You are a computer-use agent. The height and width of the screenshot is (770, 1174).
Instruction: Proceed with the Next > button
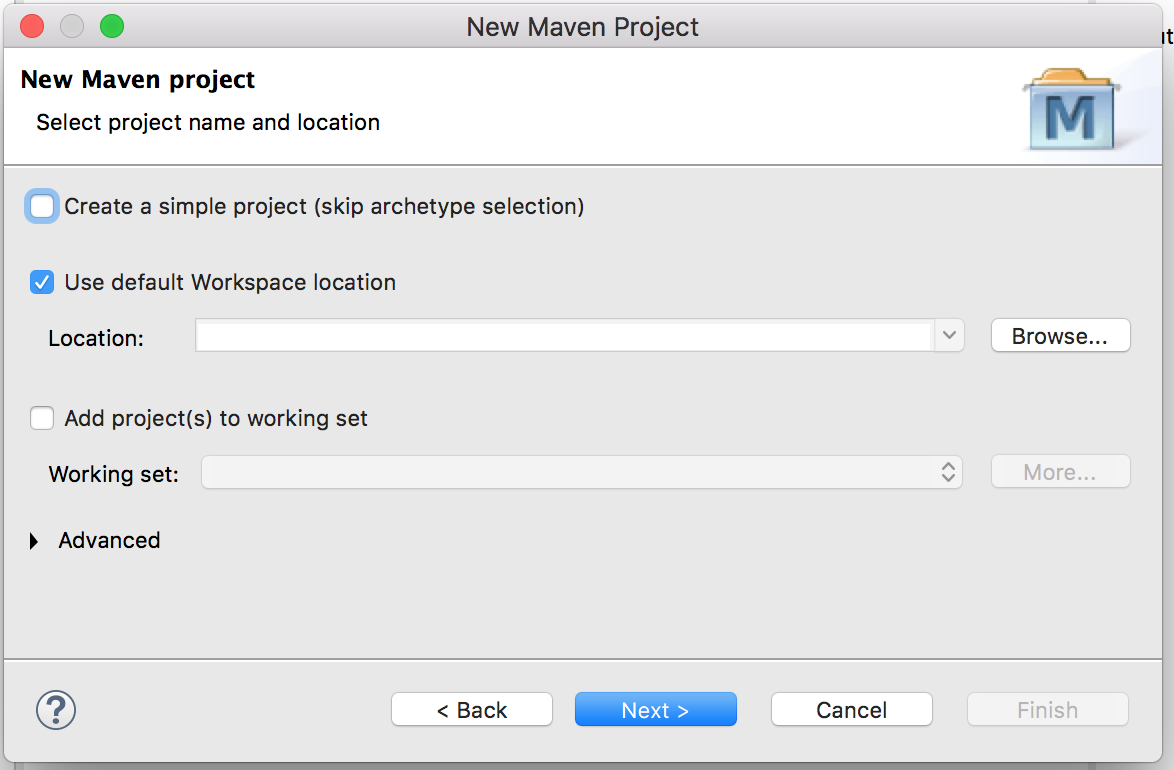click(656, 709)
